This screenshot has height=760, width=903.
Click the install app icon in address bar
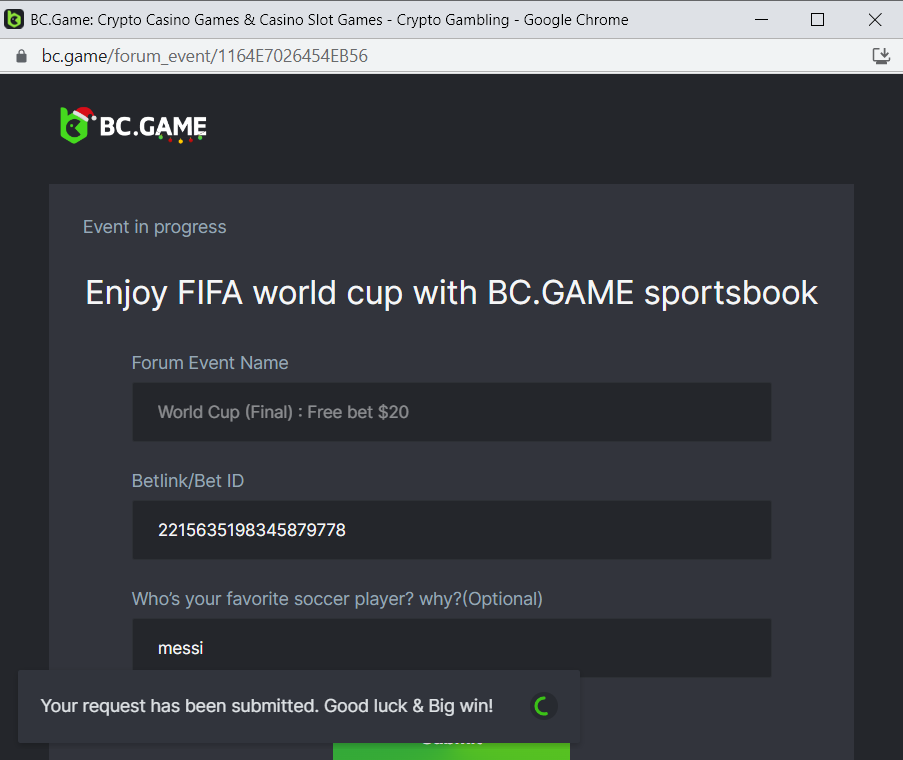[x=881, y=56]
